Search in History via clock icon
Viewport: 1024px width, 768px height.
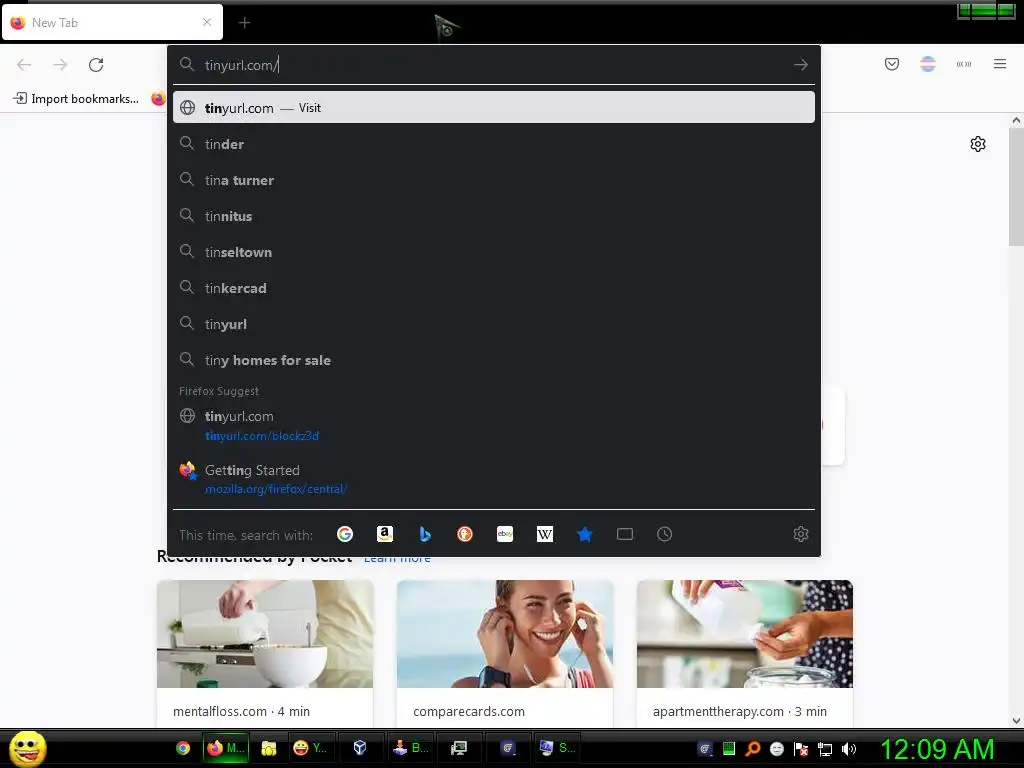click(x=664, y=534)
